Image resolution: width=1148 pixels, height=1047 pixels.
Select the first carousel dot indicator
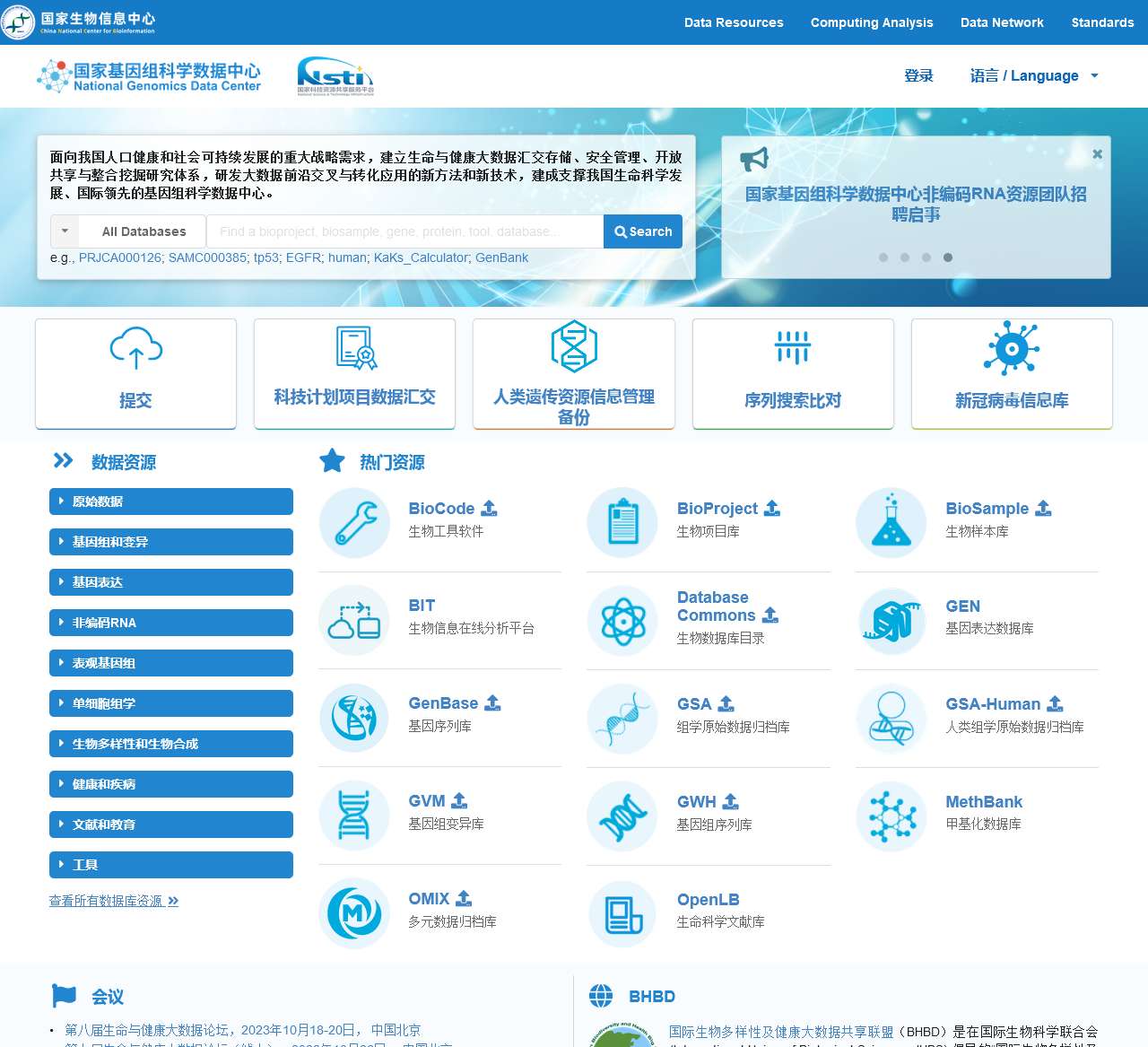[883, 257]
